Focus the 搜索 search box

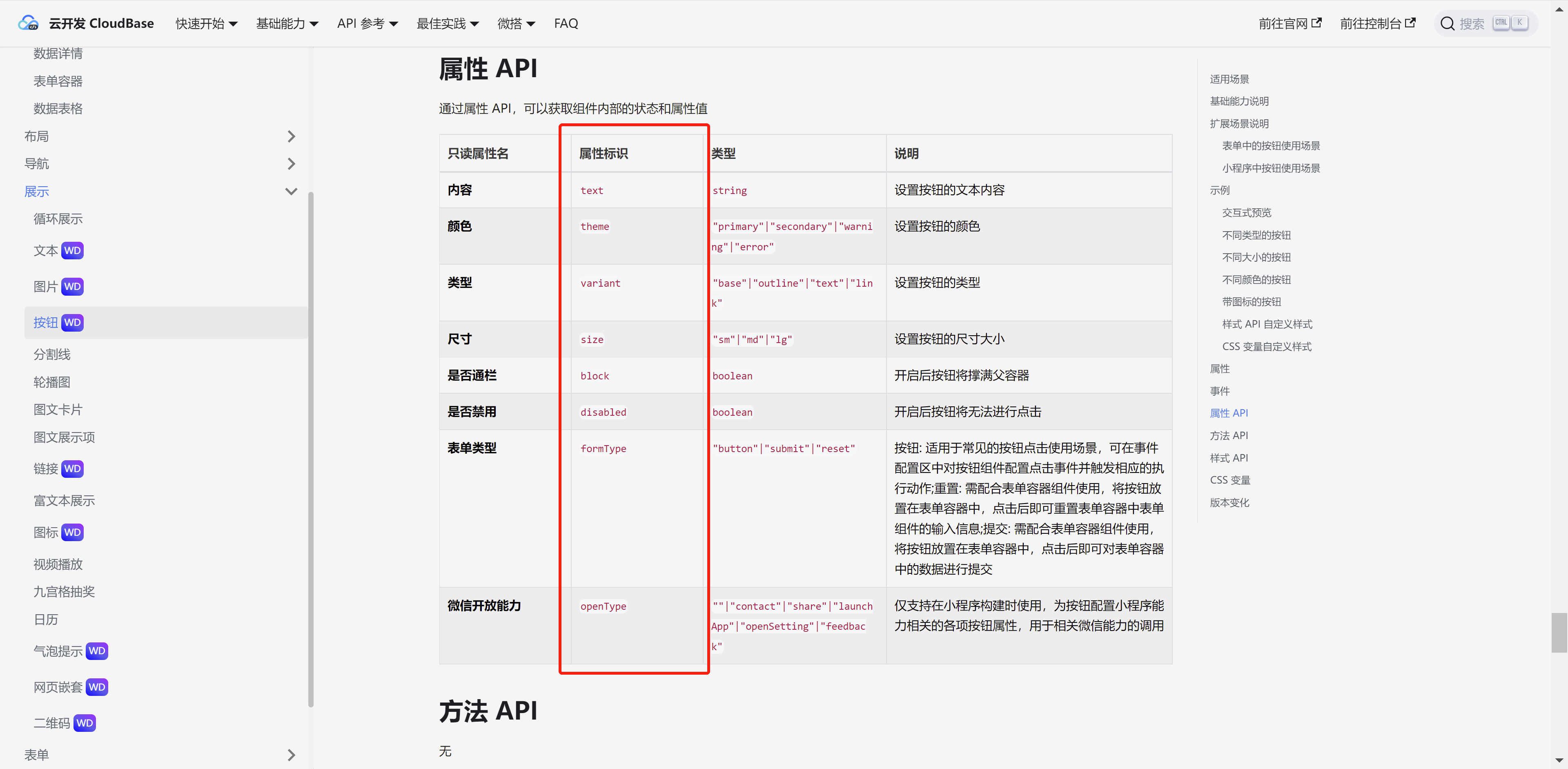click(1485, 24)
